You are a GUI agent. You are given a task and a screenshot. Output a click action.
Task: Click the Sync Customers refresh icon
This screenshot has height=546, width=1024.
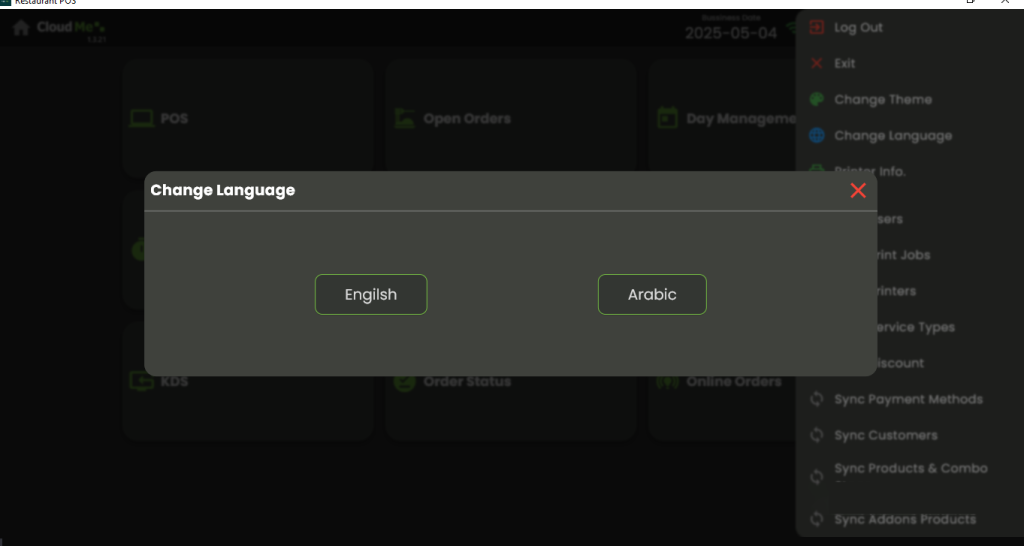pos(817,436)
